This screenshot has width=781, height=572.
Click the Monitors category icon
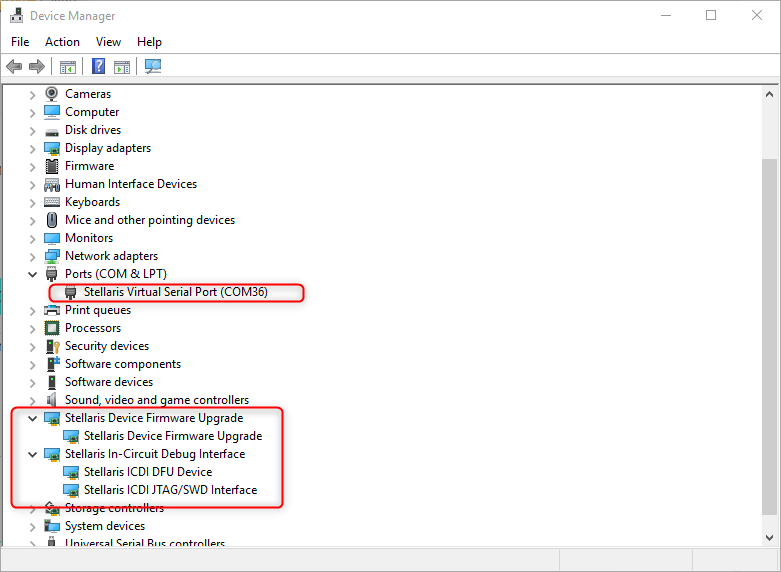52,238
